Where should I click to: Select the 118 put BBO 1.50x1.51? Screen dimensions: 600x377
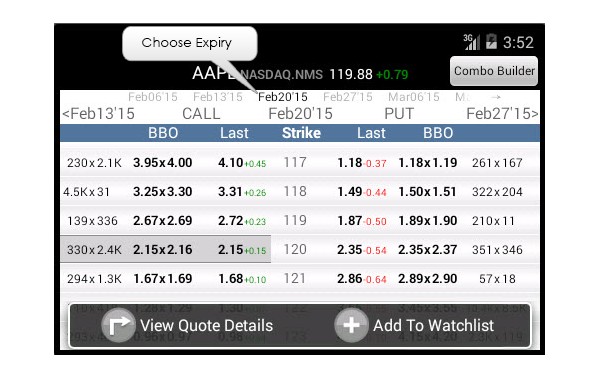point(427,192)
